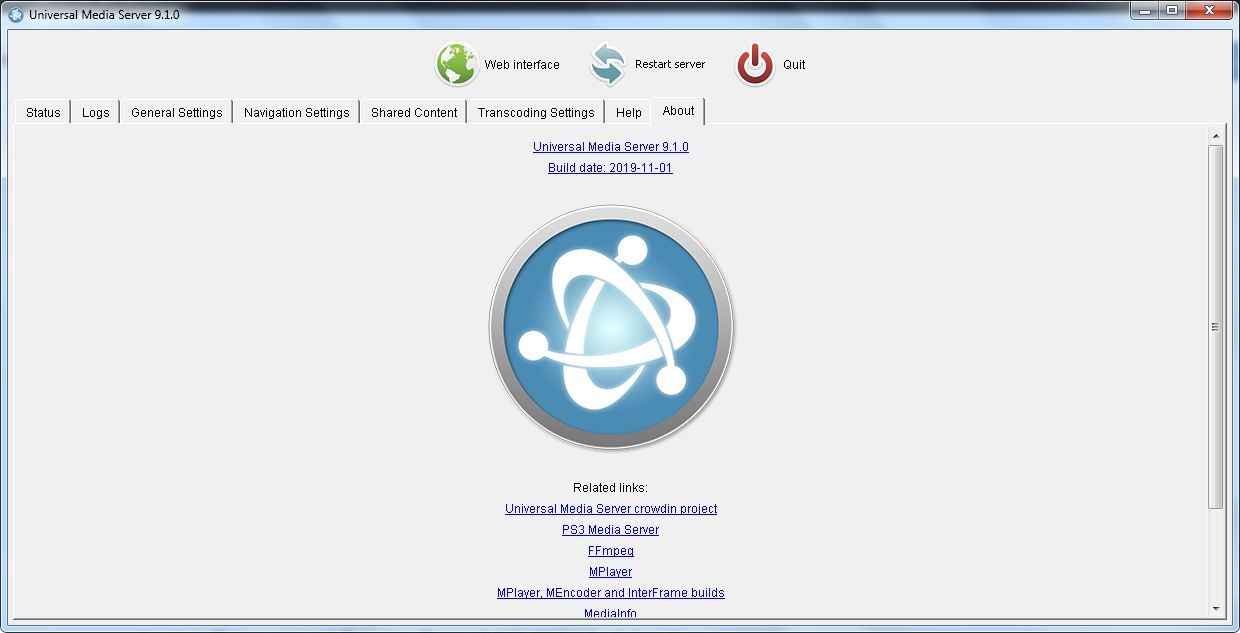The height and width of the screenshot is (633, 1240).
Task: Open the MediaInfo link
Action: click(x=611, y=612)
